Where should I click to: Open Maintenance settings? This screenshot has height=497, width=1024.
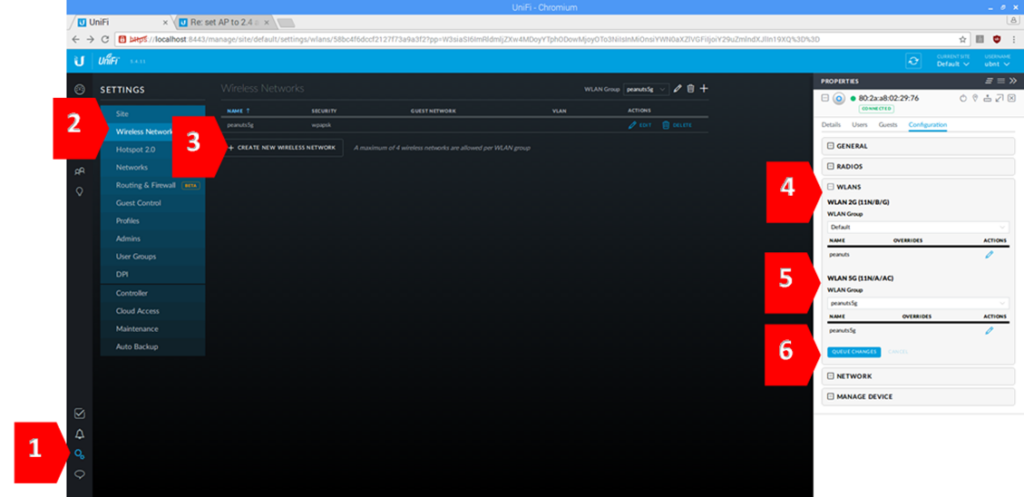click(153, 329)
